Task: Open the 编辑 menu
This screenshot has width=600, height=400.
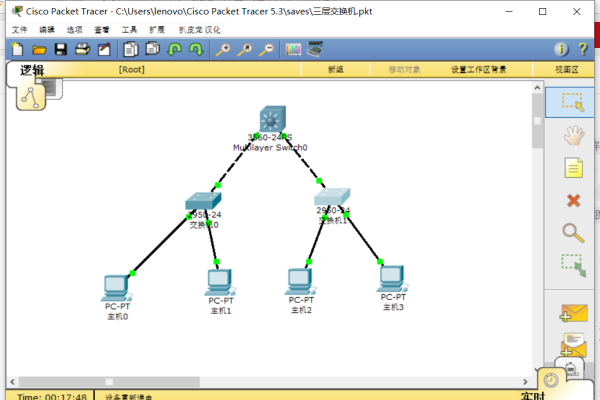Action: pos(47,30)
